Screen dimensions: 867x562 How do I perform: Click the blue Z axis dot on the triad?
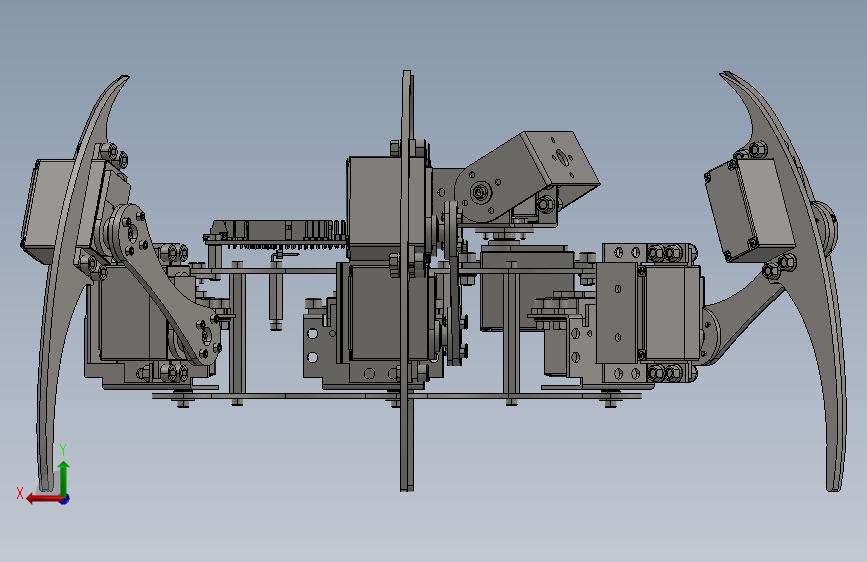coord(65,499)
